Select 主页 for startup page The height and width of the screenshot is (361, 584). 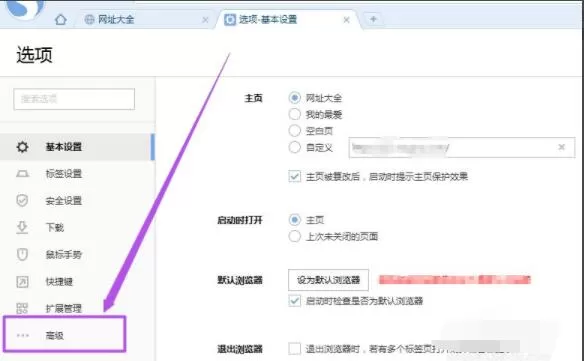[x=294, y=220]
